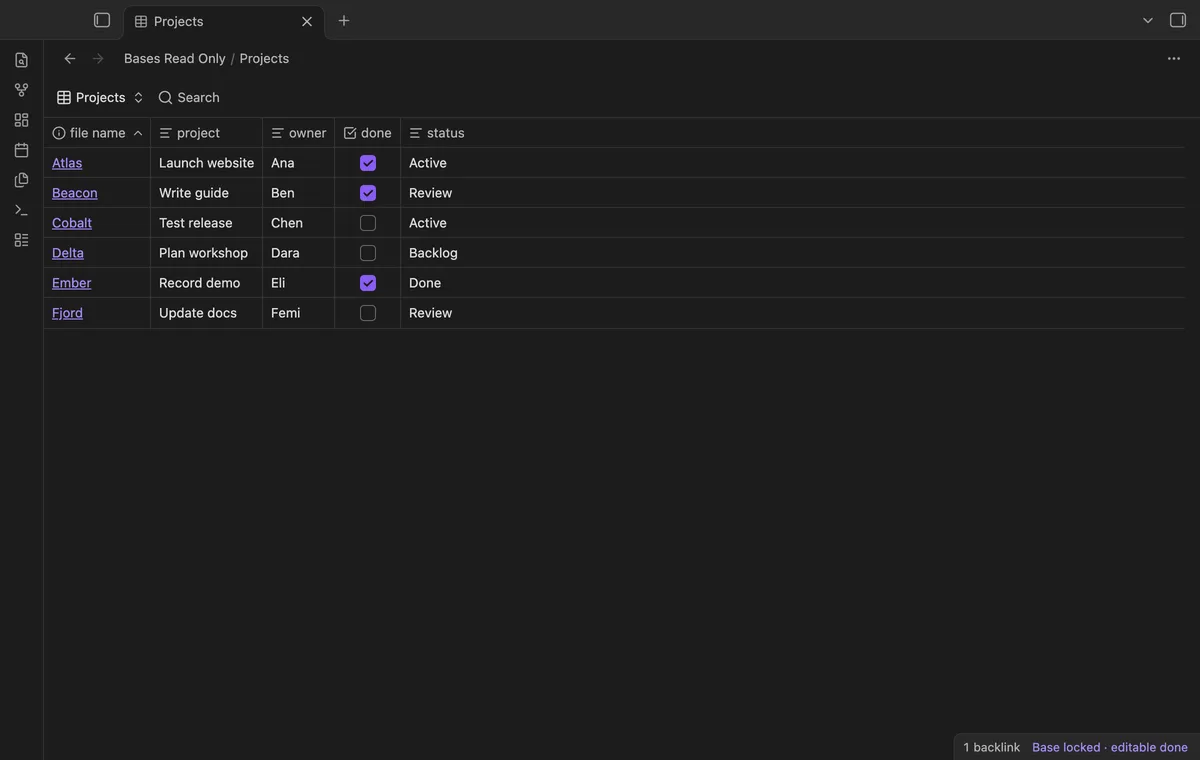
Task: Open command palette terminal icon
Action: tap(21, 210)
